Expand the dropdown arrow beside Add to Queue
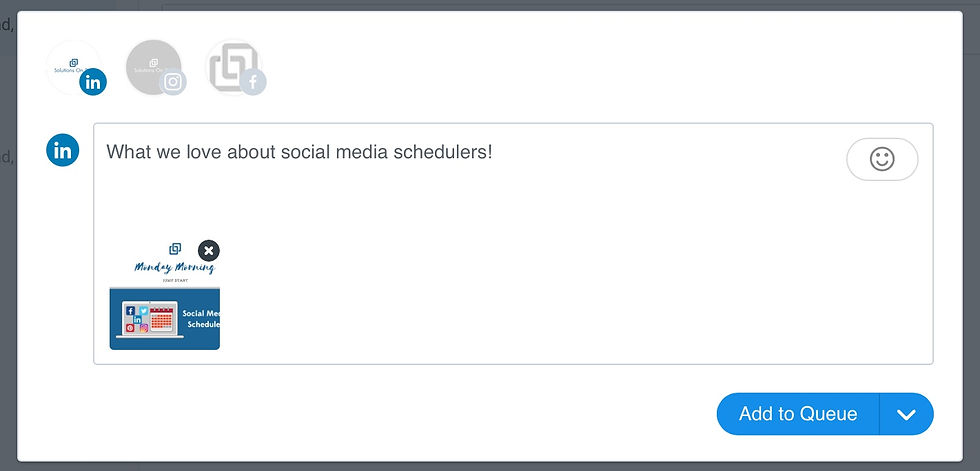 906,414
